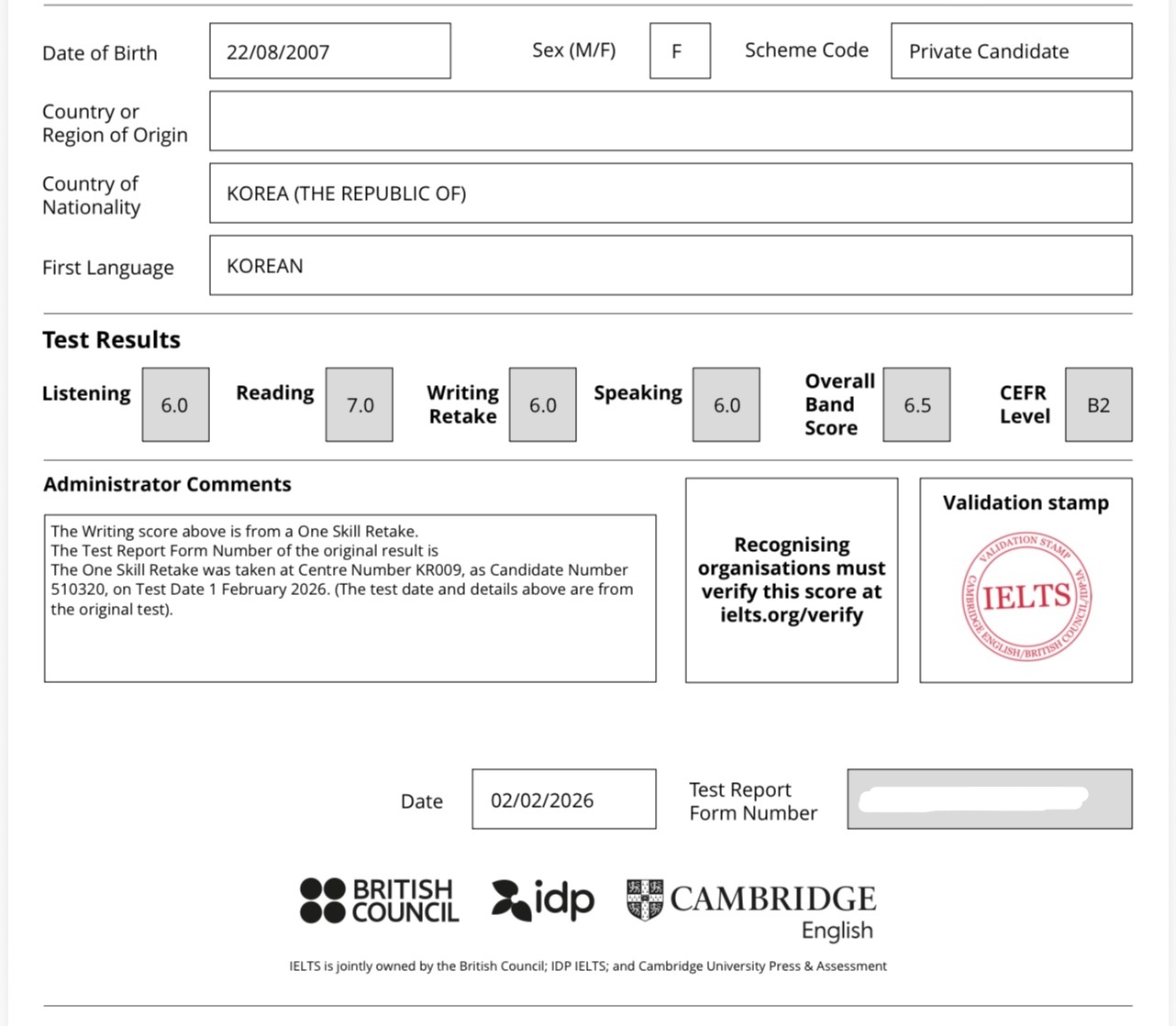Image resolution: width=1176 pixels, height=1026 pixels.
Task: Click the Test Report Form Number field
Action: (990, 800)
